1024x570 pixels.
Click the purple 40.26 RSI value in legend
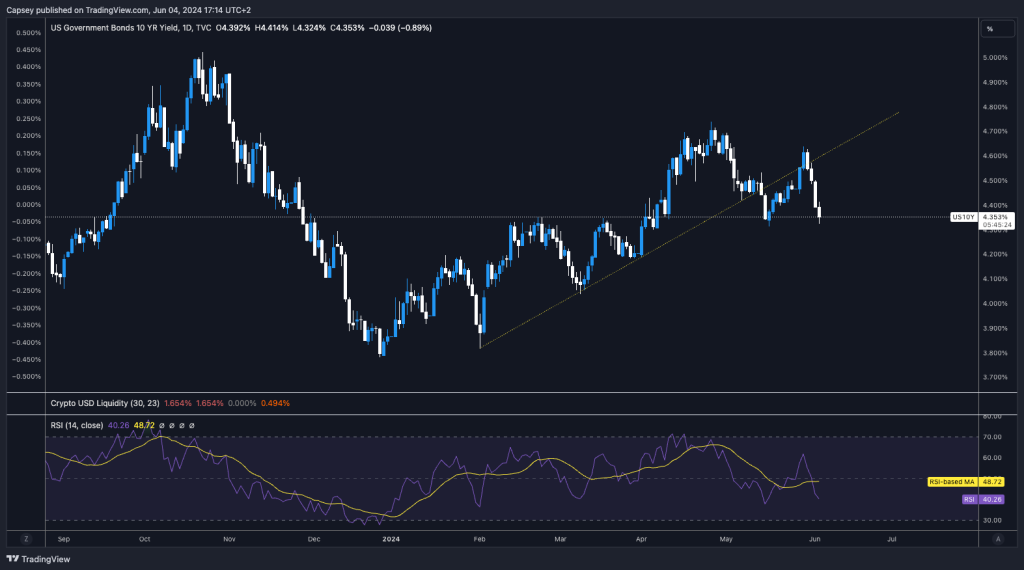tap(119, 425)
